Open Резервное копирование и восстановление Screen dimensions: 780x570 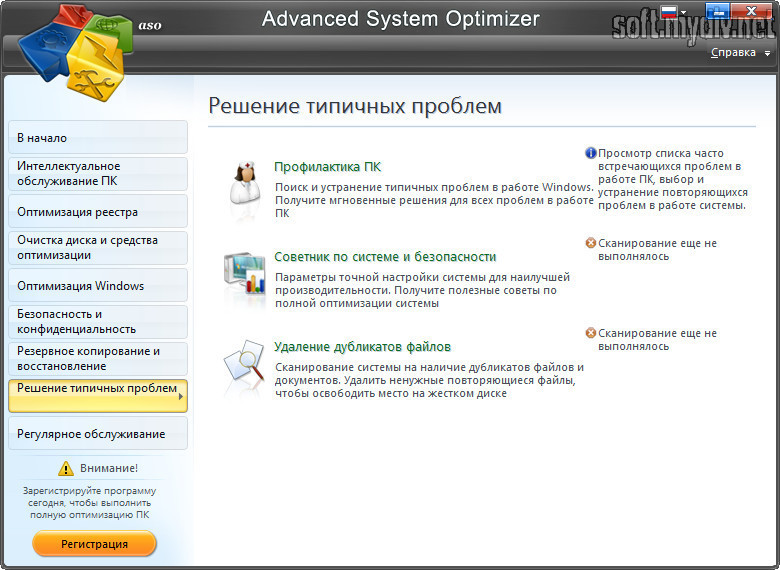point(98,359)
